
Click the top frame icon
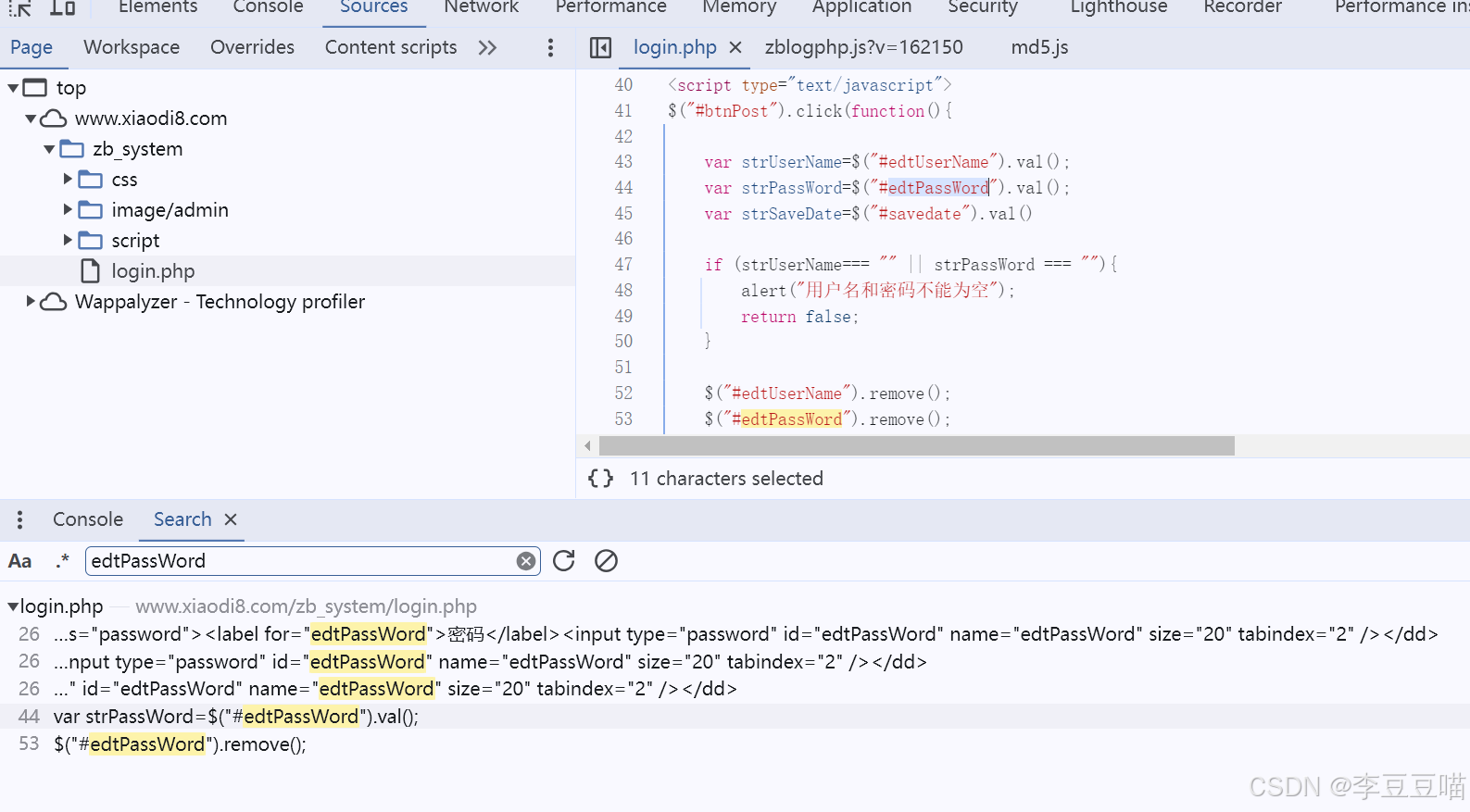pos(35,88)
